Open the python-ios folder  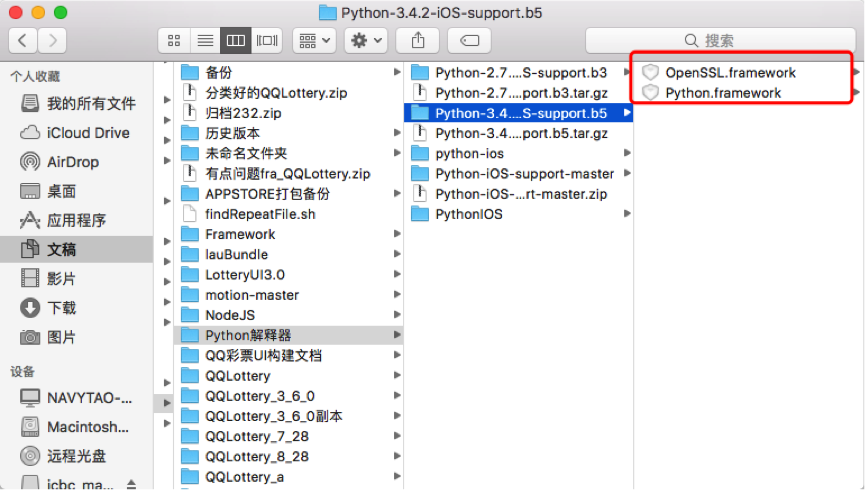[519, 153]
